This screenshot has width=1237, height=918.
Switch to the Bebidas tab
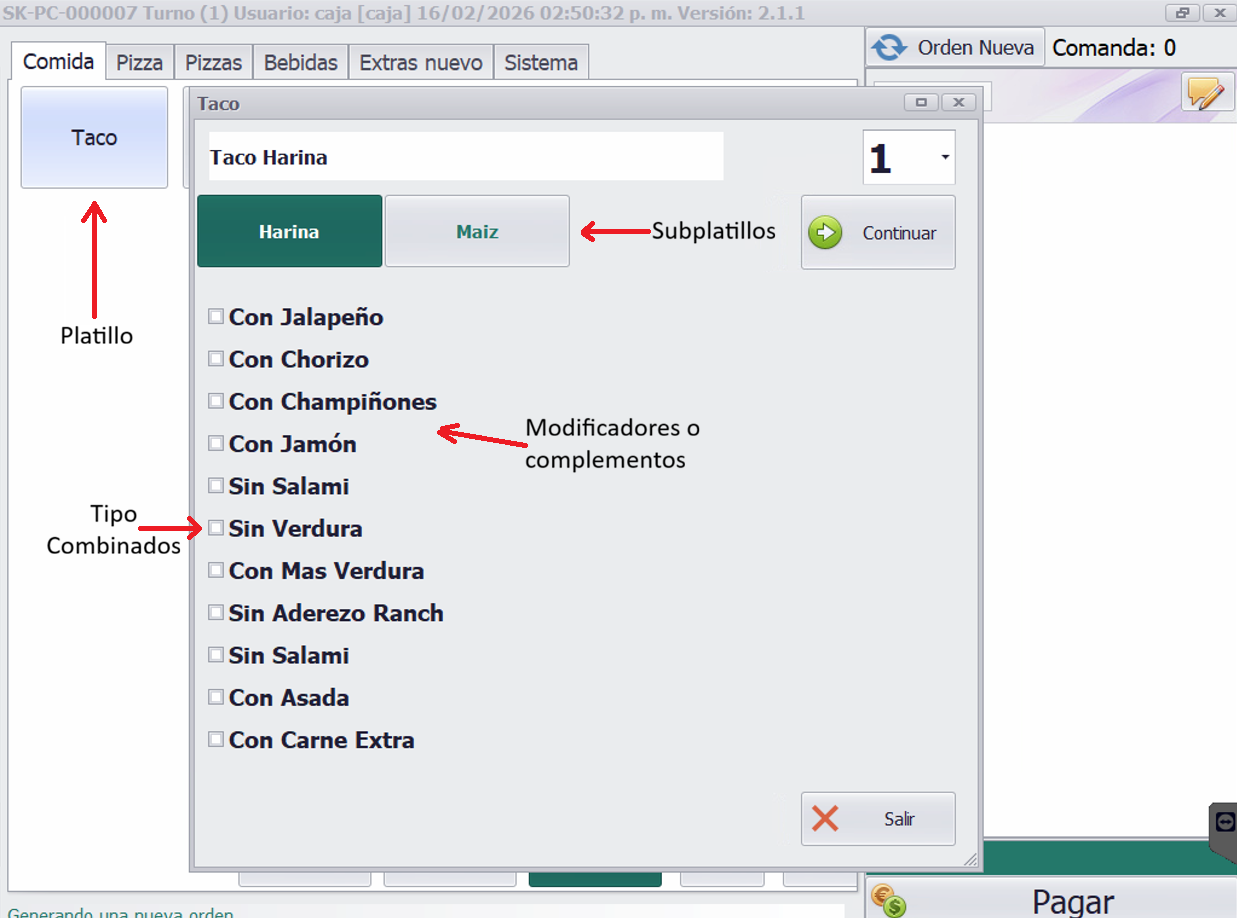point(300,62)
